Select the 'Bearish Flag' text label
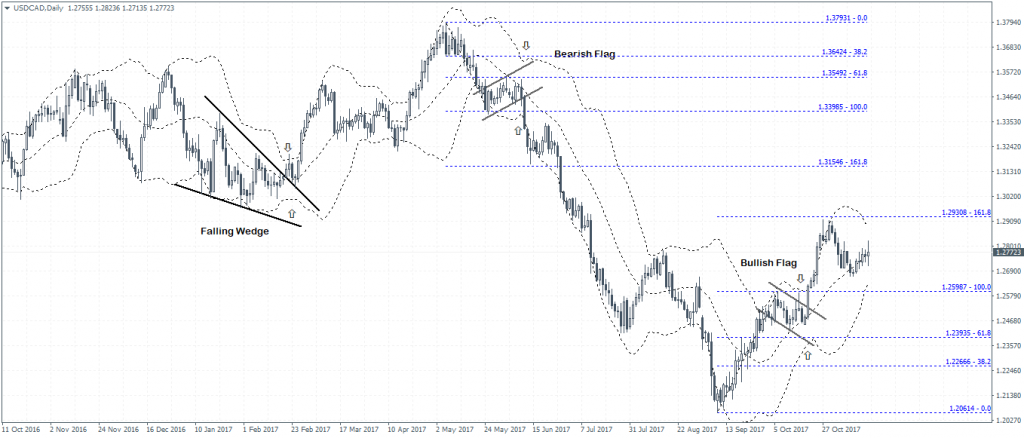The image size is (1024, 438). pyautogui.click(x=585, y=54)
